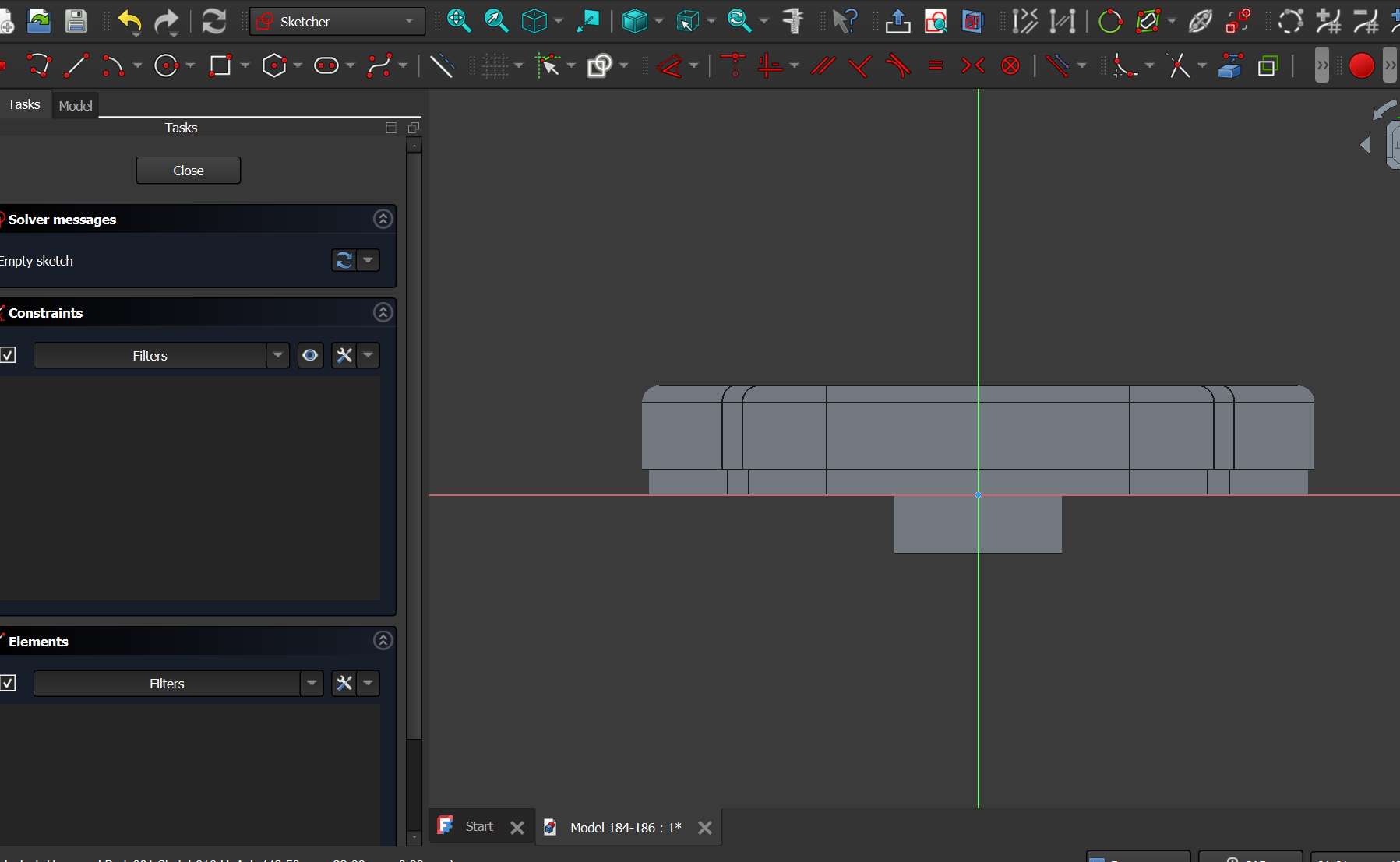The height and width of the screenshot is (862, 1400).
Task: Open the Sketcher workbench dropdown
Action: (x=337, y=22)
